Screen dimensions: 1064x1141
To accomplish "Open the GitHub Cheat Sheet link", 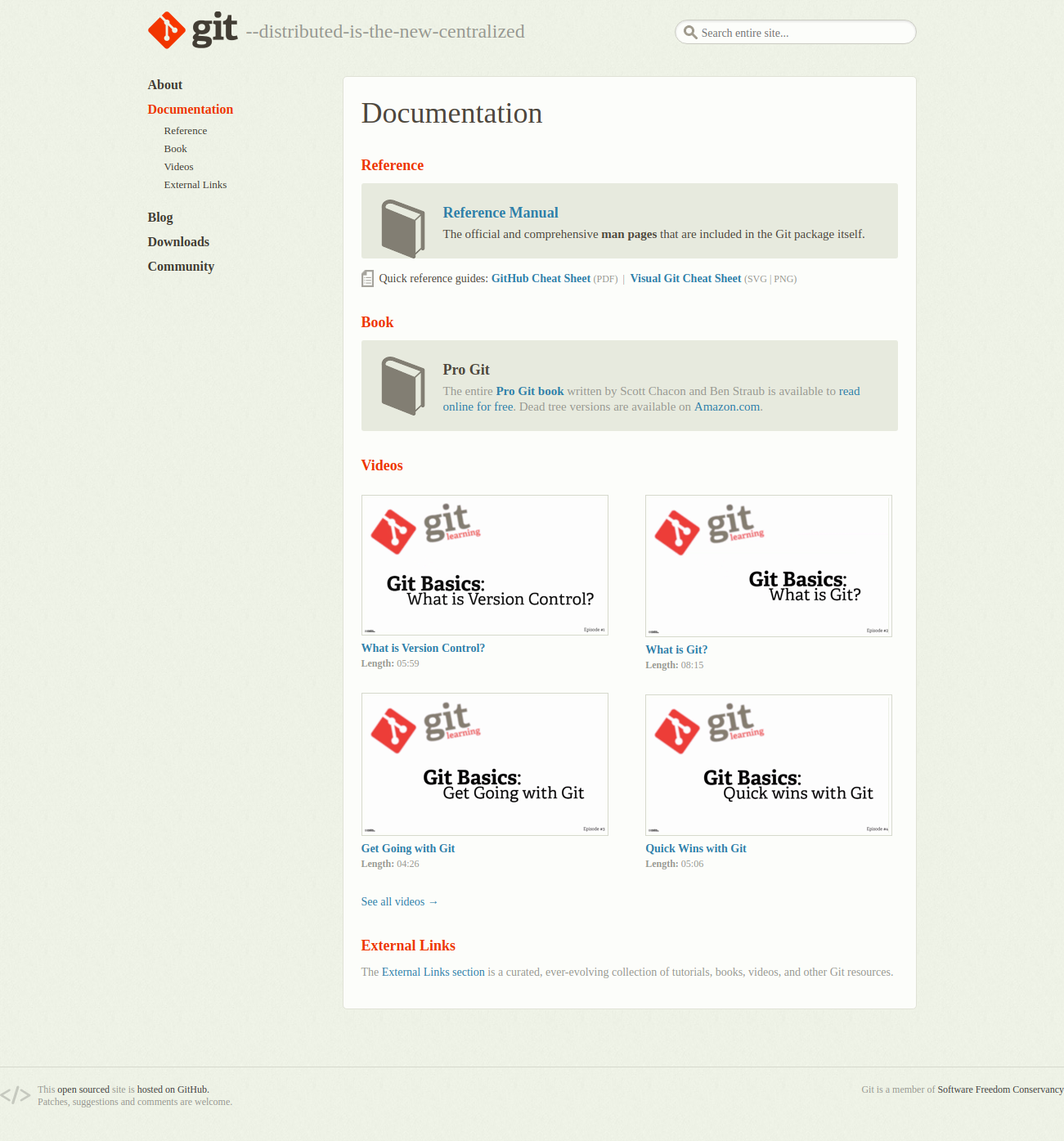I will (x=541, y=279).
